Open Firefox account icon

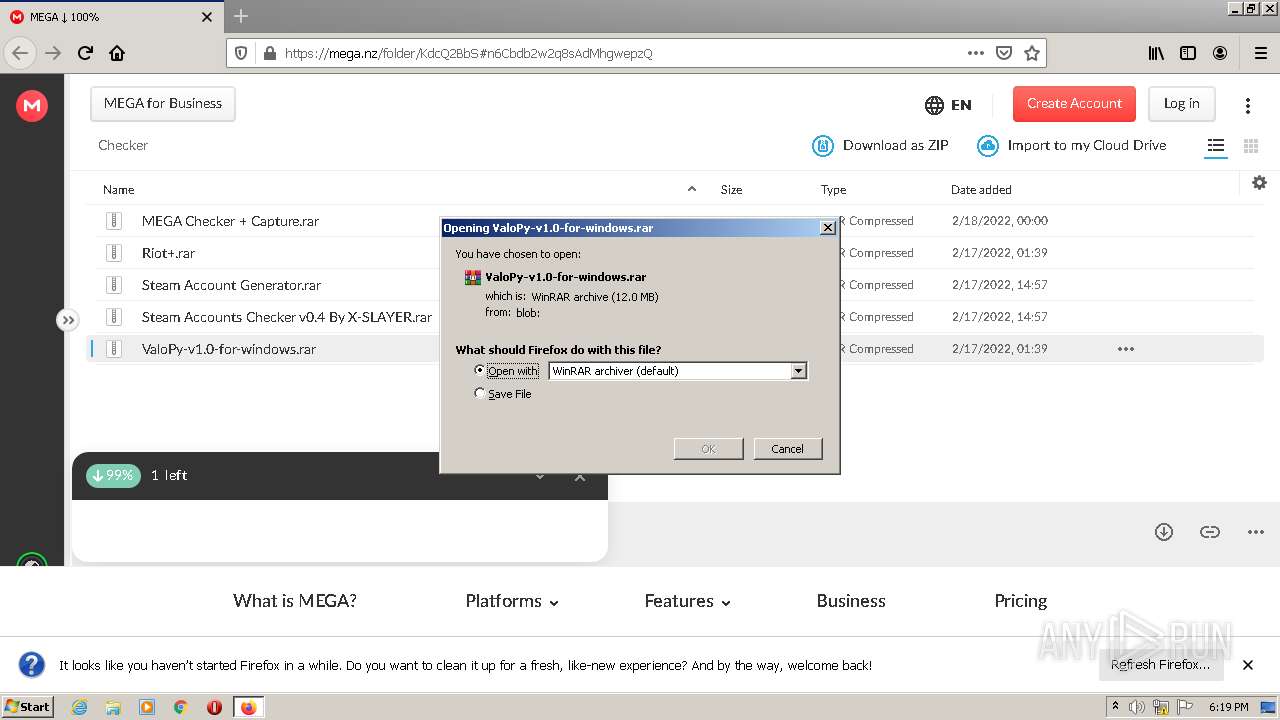(x=1220, y=53)
